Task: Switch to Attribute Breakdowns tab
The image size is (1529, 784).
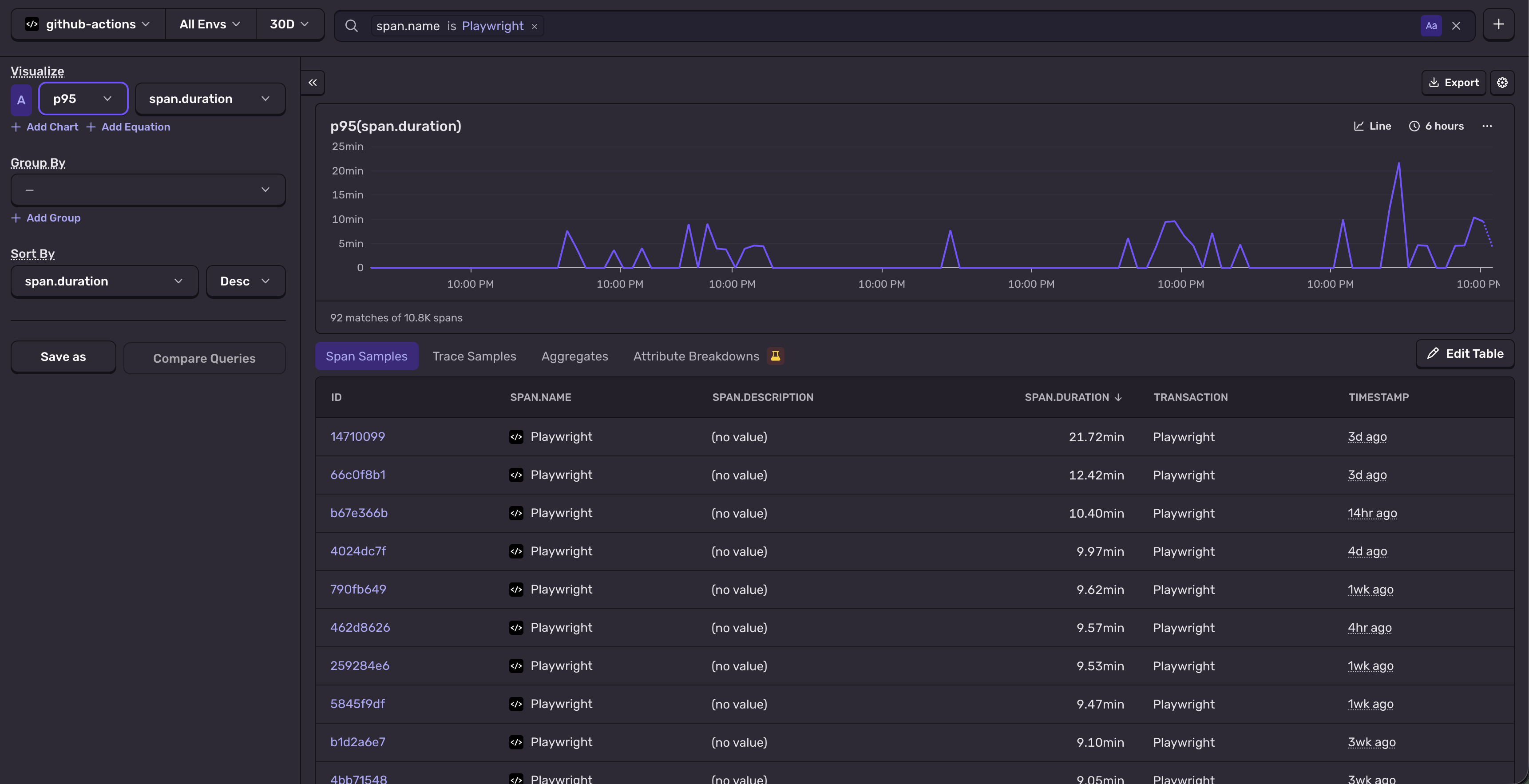Action: pos(696,356)
